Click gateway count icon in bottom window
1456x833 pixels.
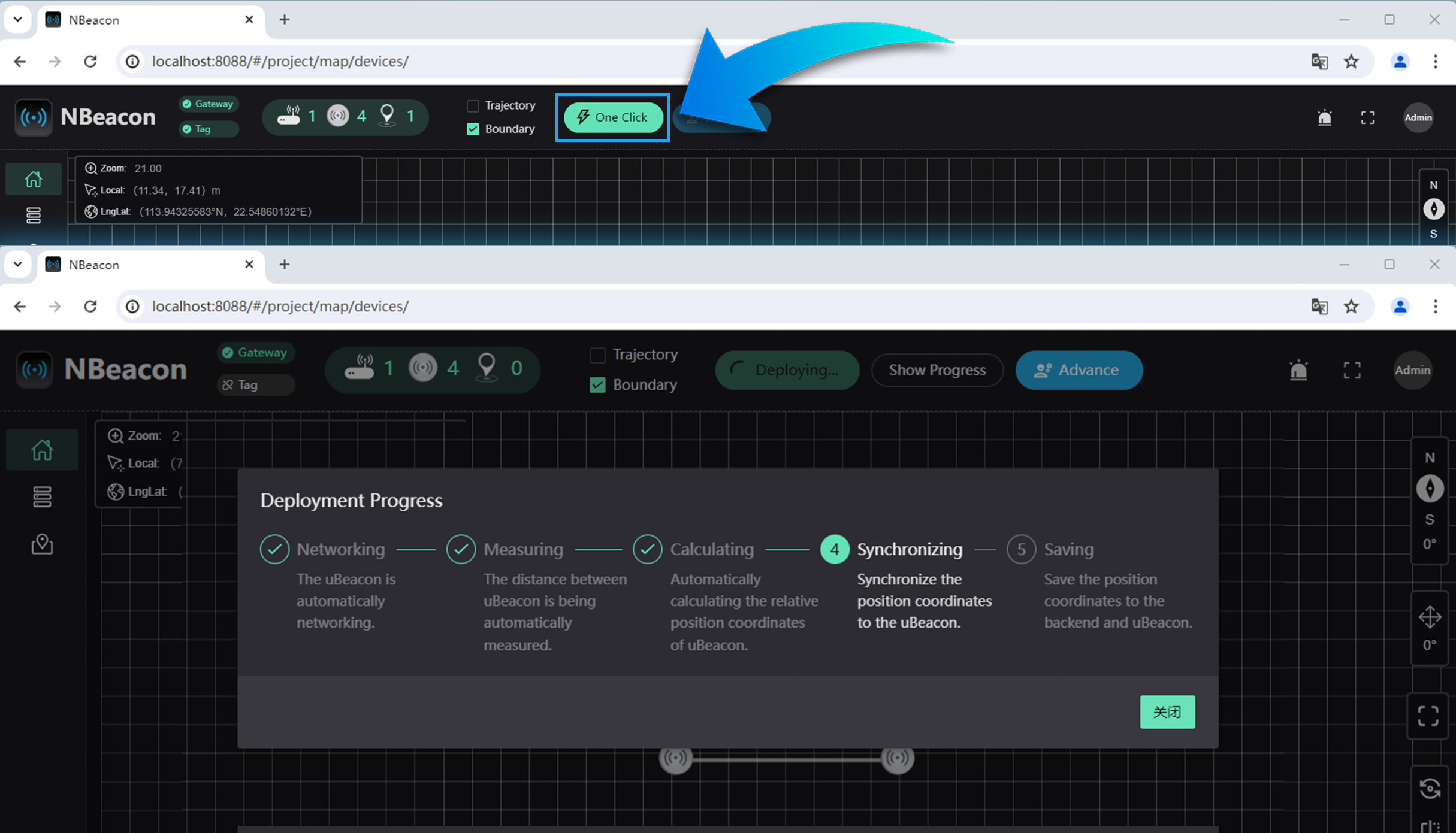click(x=359, y=368)
